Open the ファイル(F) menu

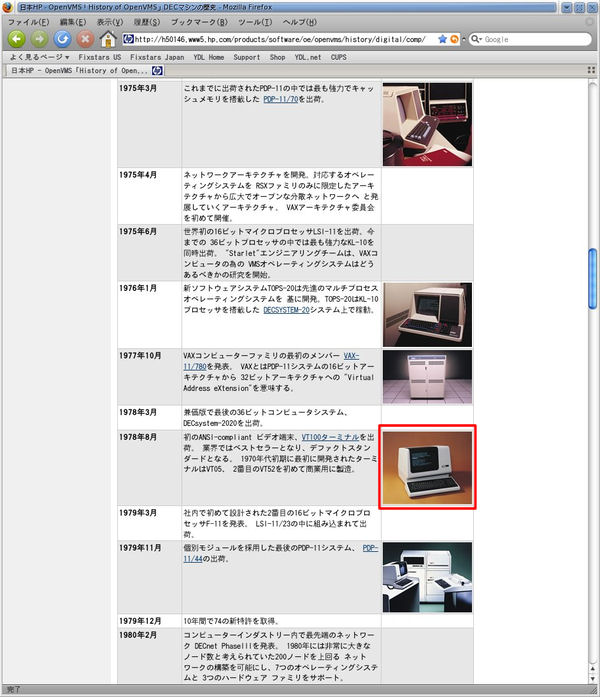[x=28, y=22]
